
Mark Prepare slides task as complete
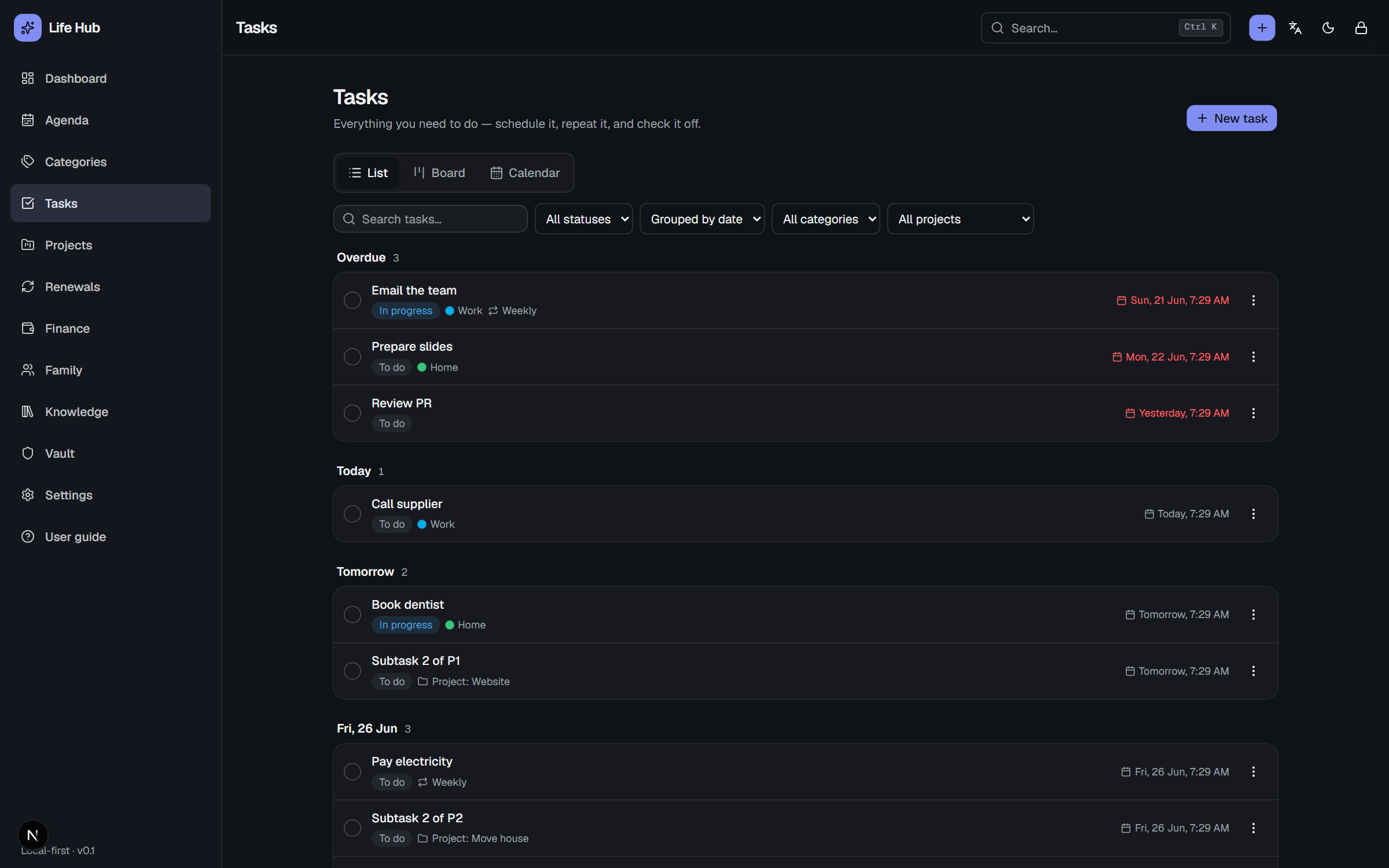click(352, 357)
